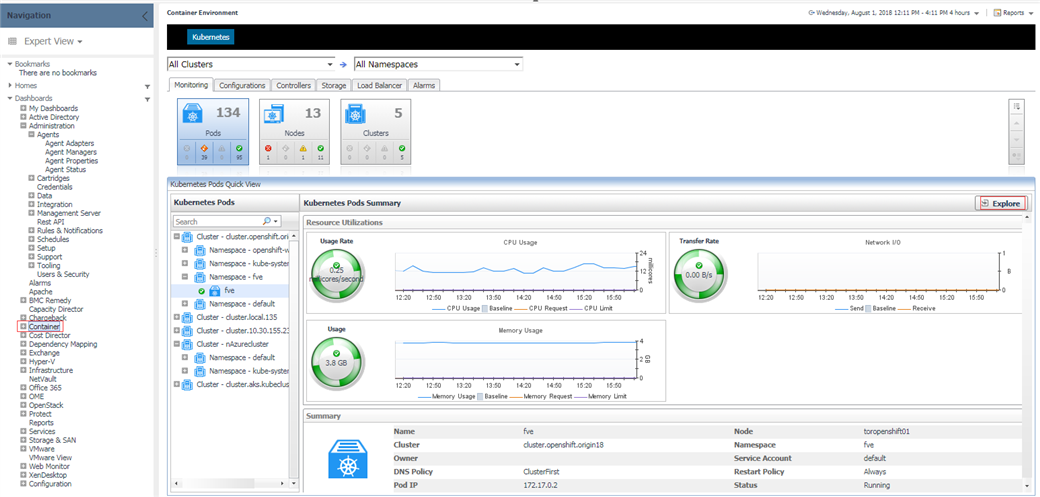Click the Explore button
Screen dimensions: 1040x497
click(x=1000, y=203)
